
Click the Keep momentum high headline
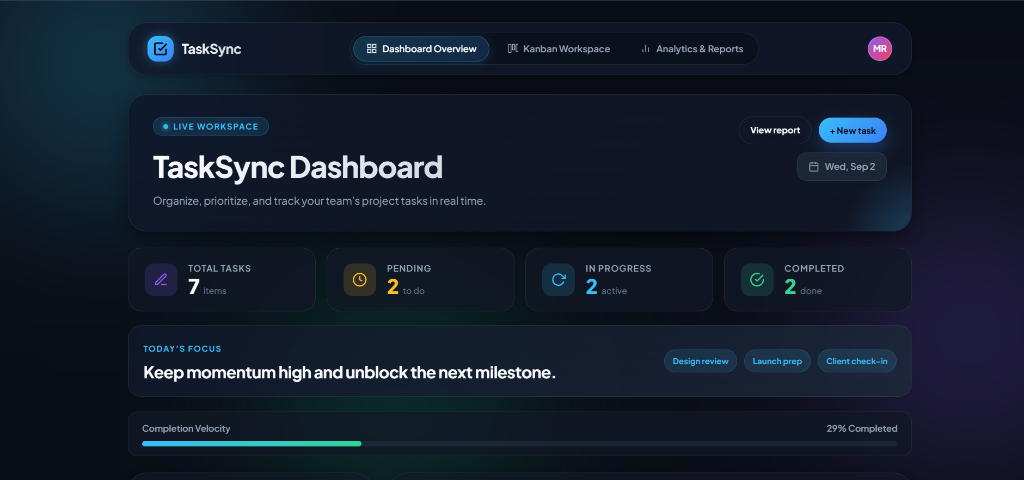pyautogui.click(x=349, y=373)
